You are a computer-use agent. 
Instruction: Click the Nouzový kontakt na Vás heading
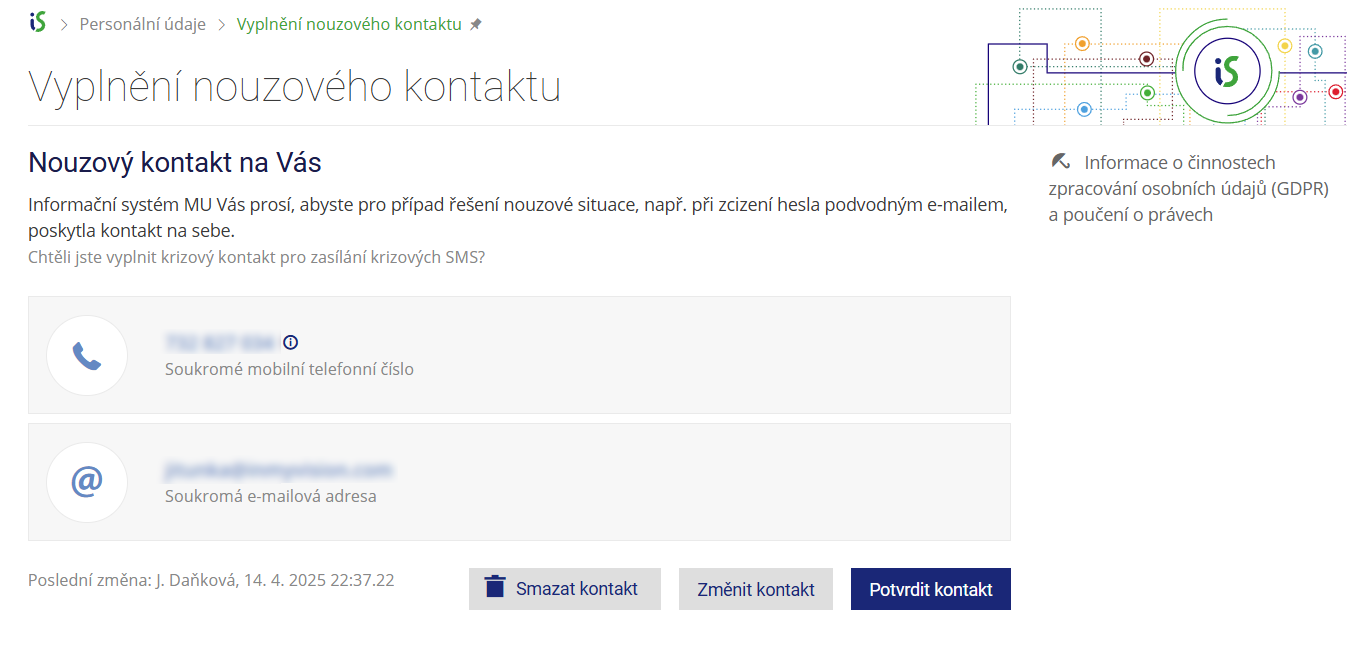(174, 162)
